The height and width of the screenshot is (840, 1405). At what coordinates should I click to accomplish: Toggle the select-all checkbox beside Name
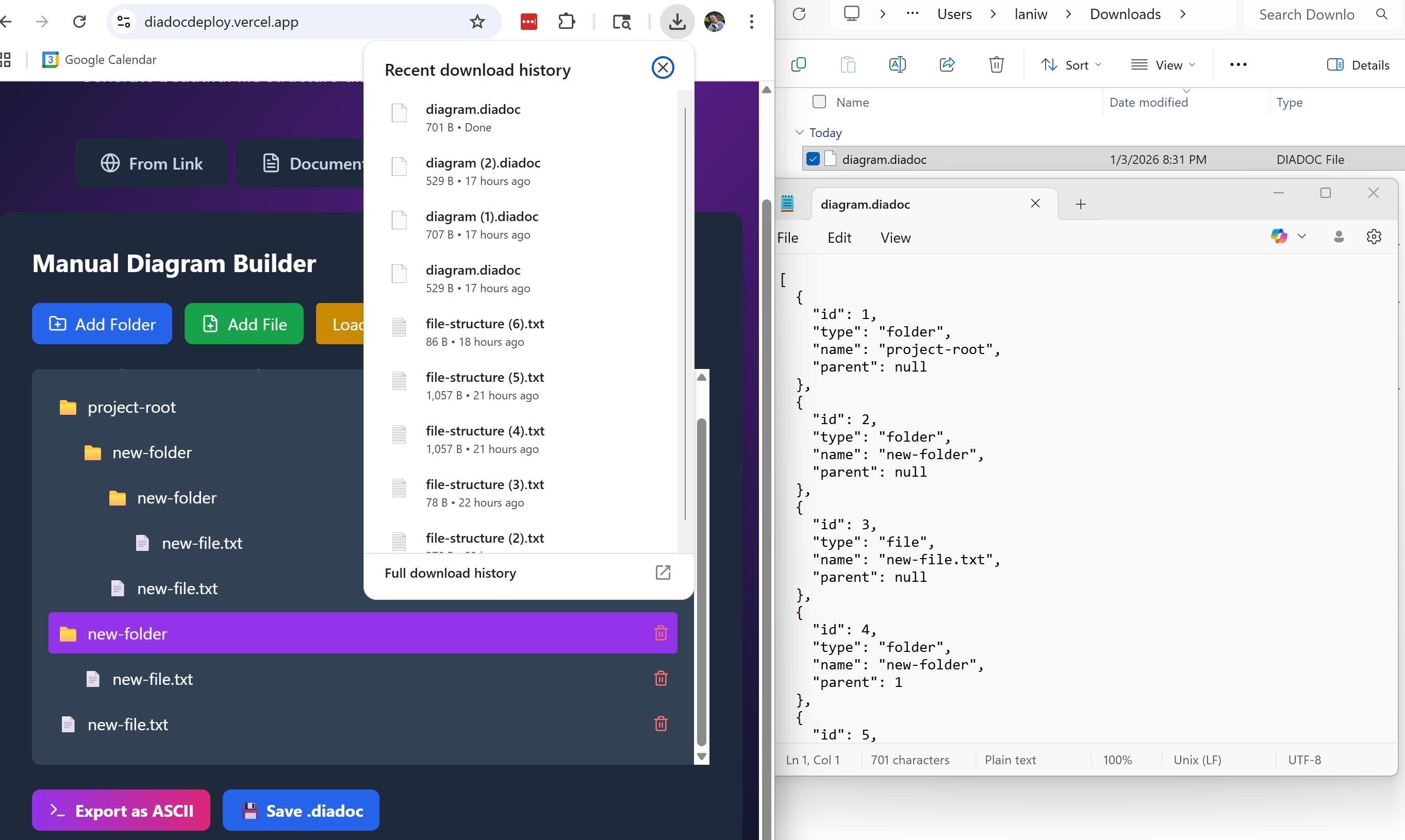(819, 102)
